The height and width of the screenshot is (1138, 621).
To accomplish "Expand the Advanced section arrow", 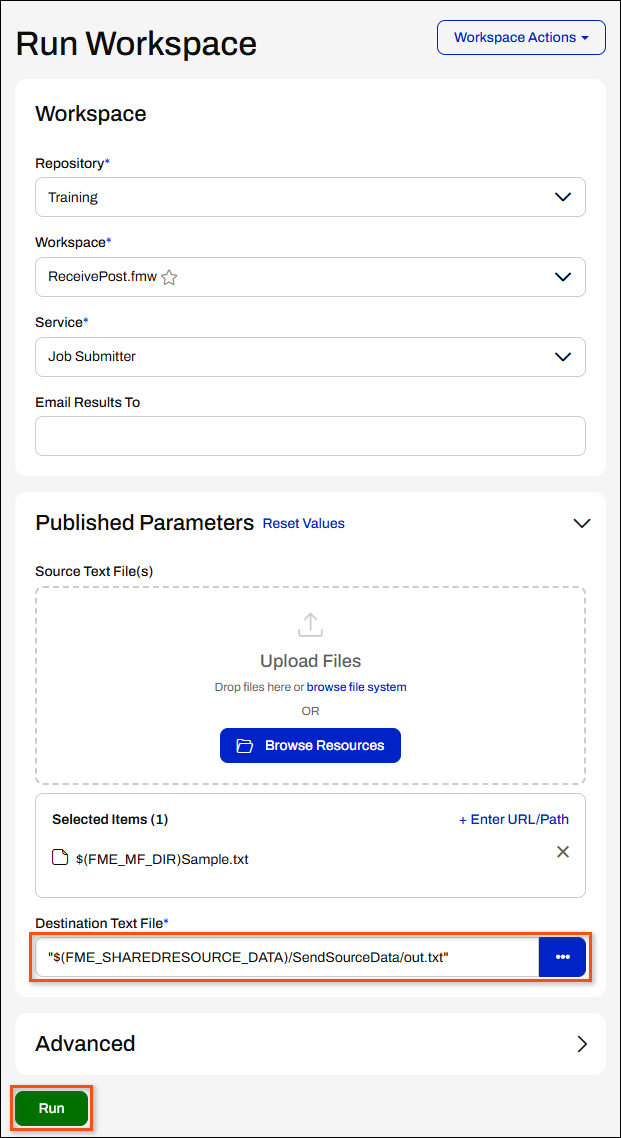I will coord(582,1044).
